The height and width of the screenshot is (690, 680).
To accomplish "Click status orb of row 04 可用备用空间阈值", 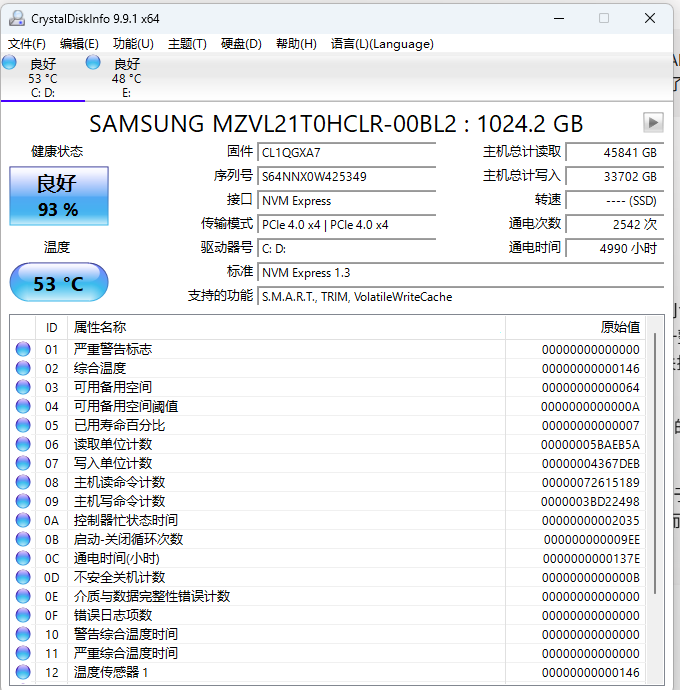I will (x=23, y=406).
